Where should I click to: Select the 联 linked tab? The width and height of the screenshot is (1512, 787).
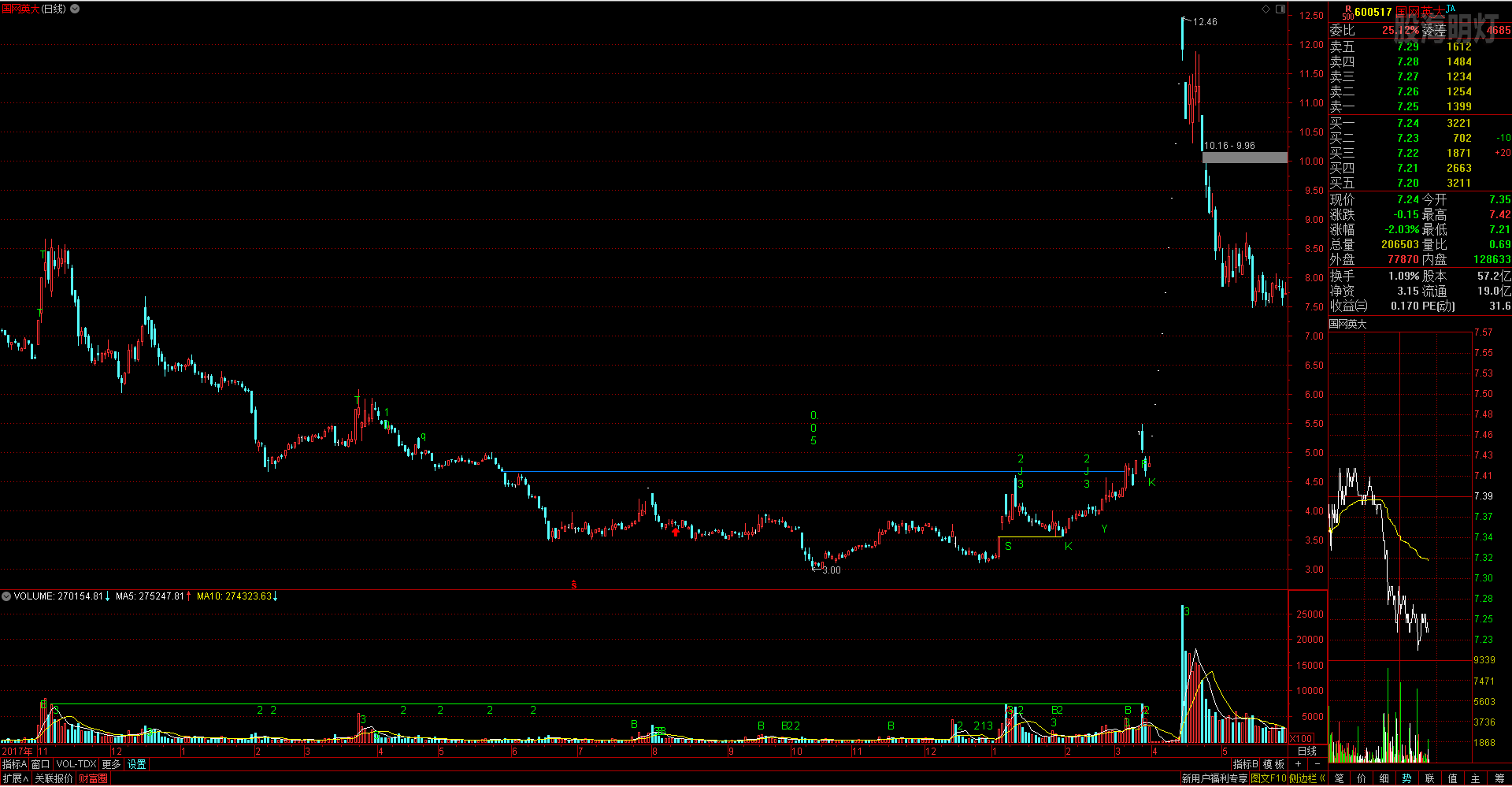click(1430, 778)
